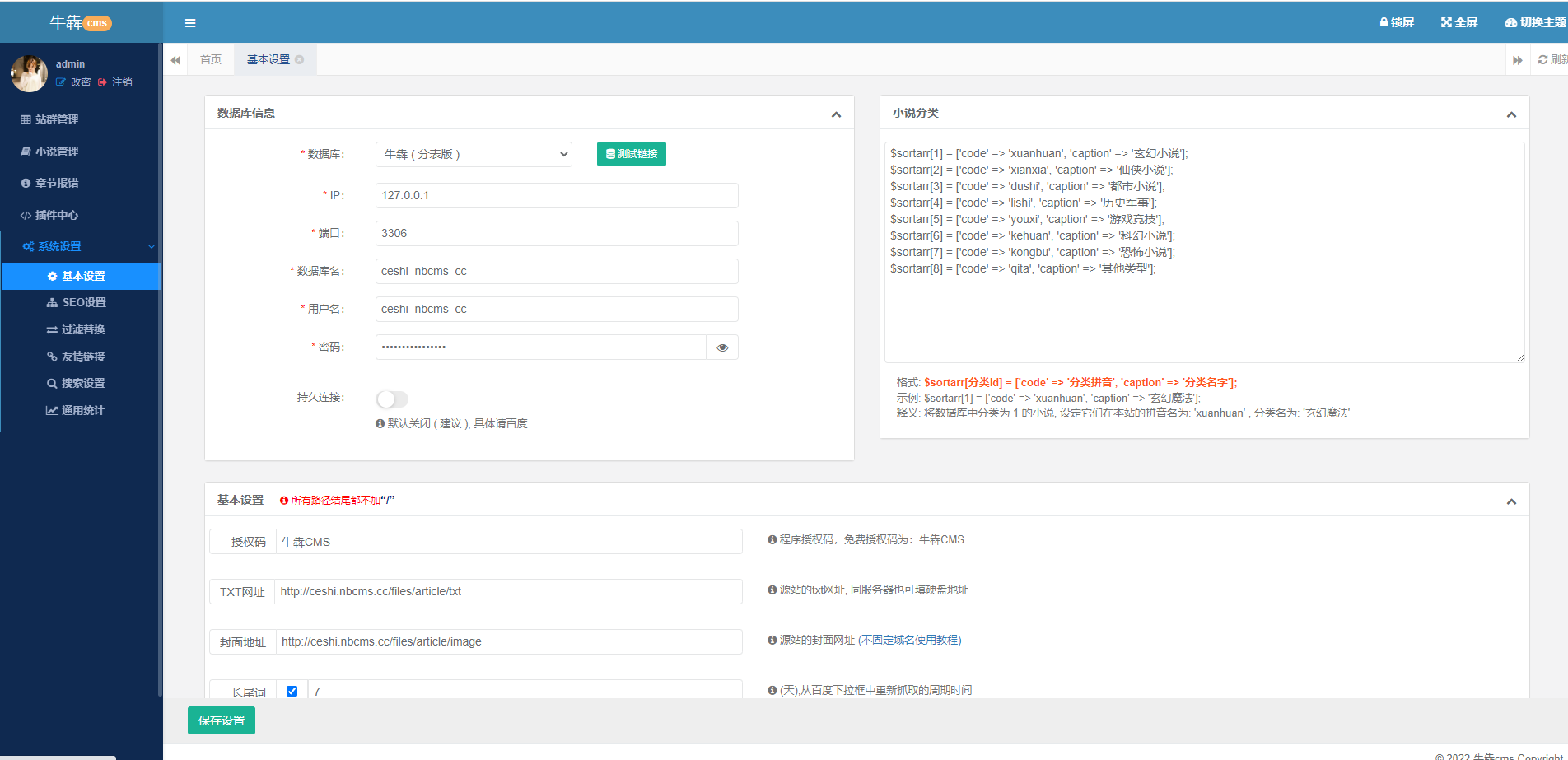Click the 数据库名 input field
Viewport: 1568px width, 760px height.
tap(557, 271)
